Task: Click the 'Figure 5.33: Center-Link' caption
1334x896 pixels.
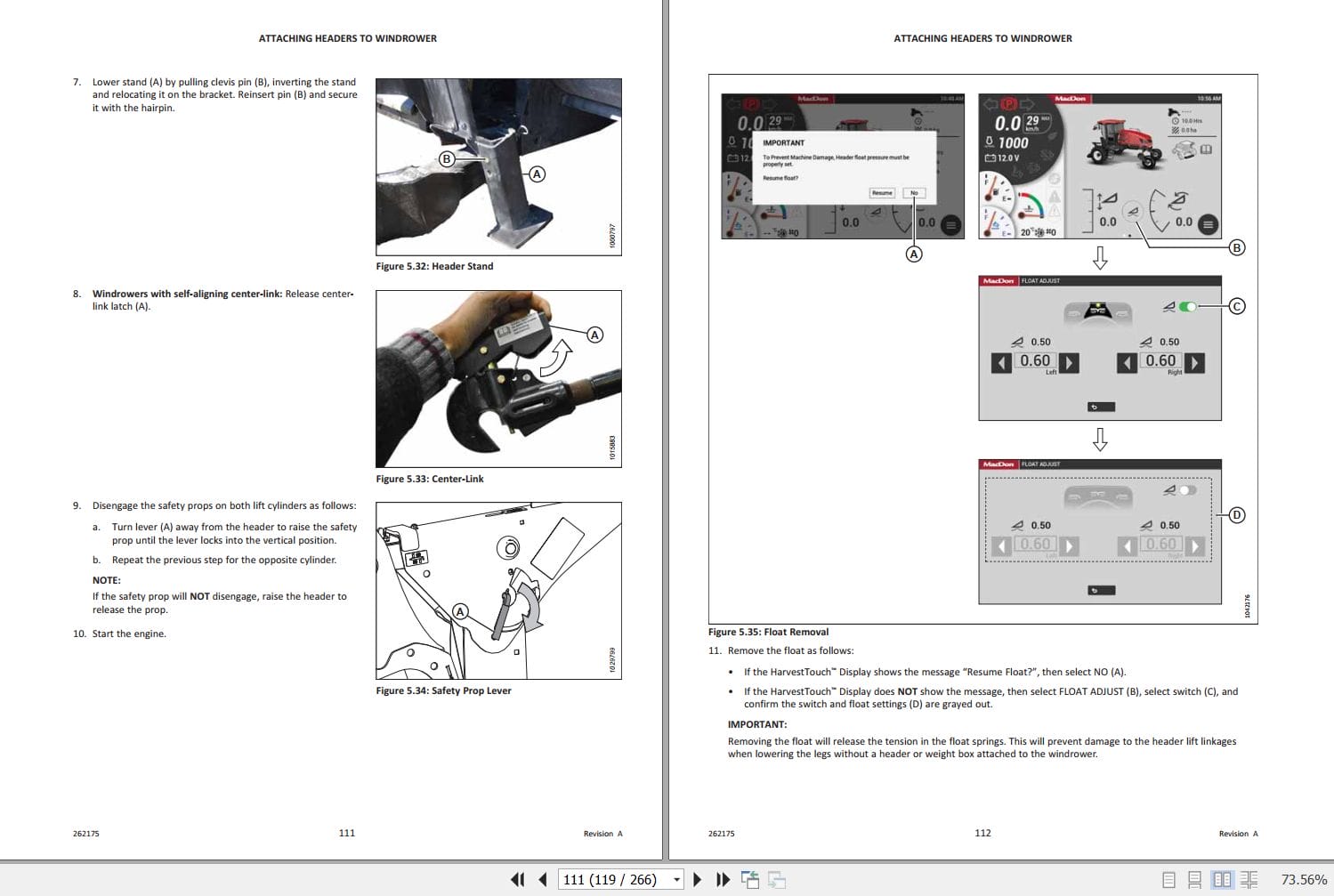Action: coord(430,479)
